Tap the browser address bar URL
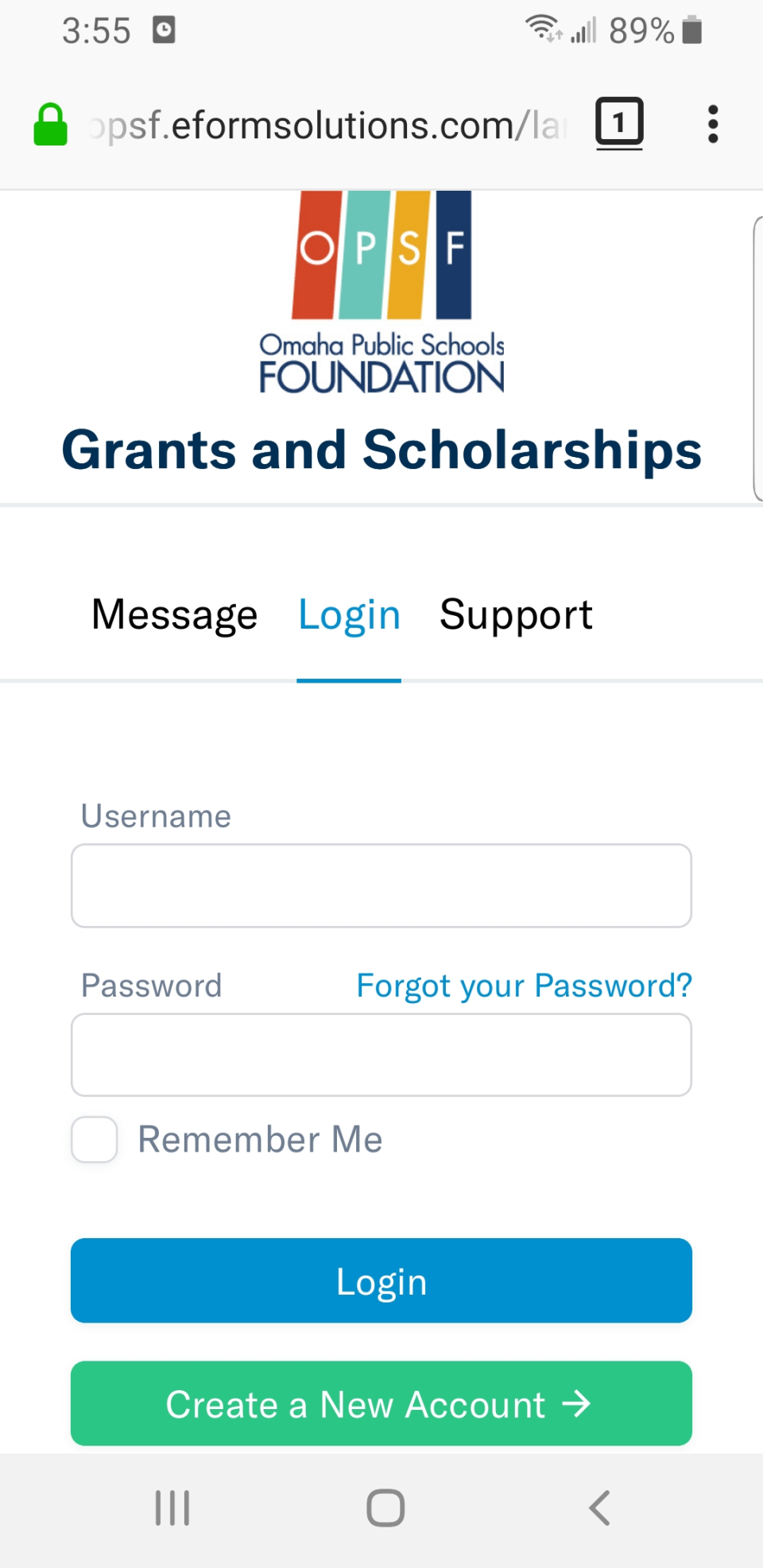The height and width of the screenshot is (1568, 763). click(330, 126)
